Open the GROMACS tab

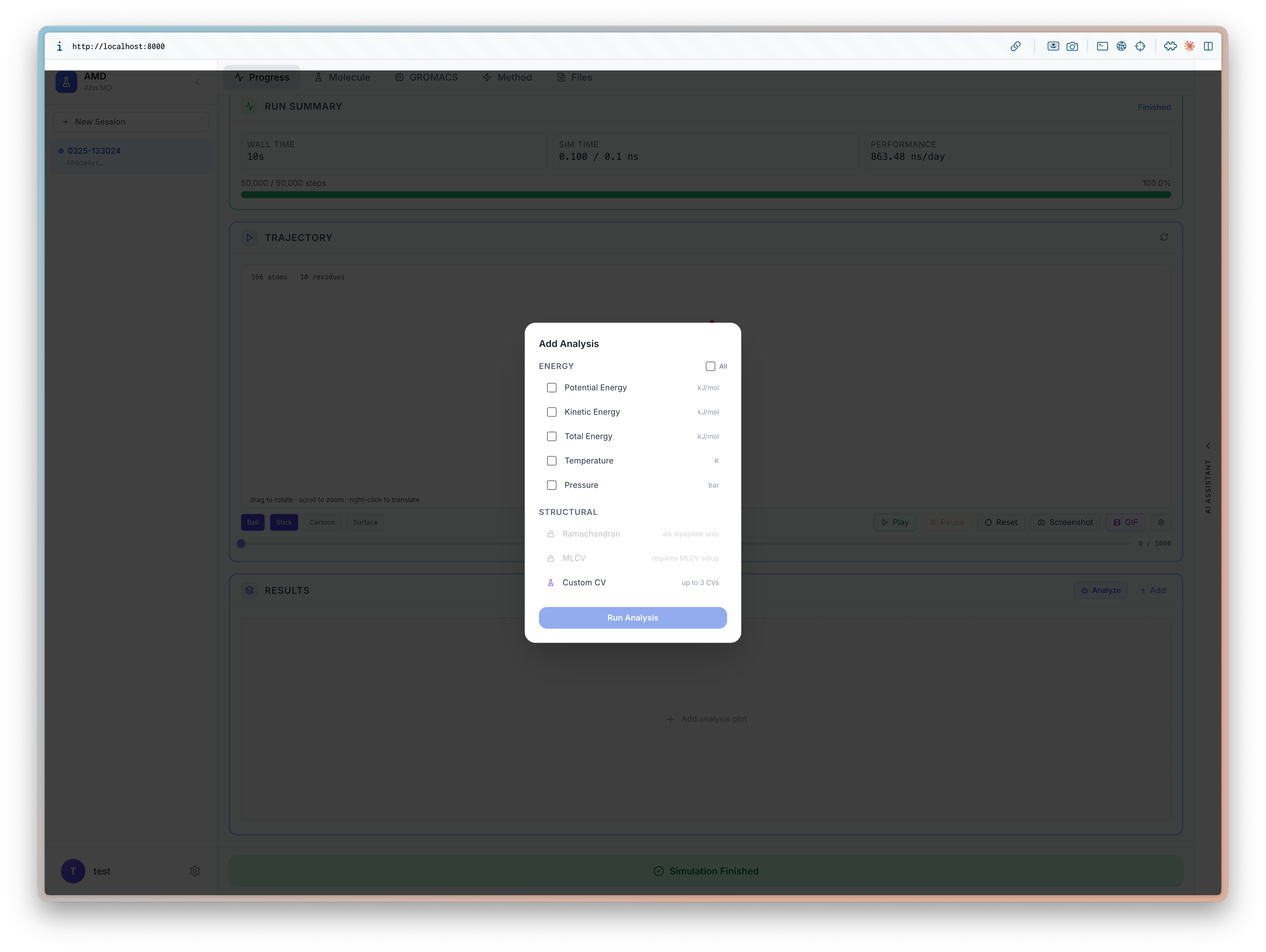point(427,77)
